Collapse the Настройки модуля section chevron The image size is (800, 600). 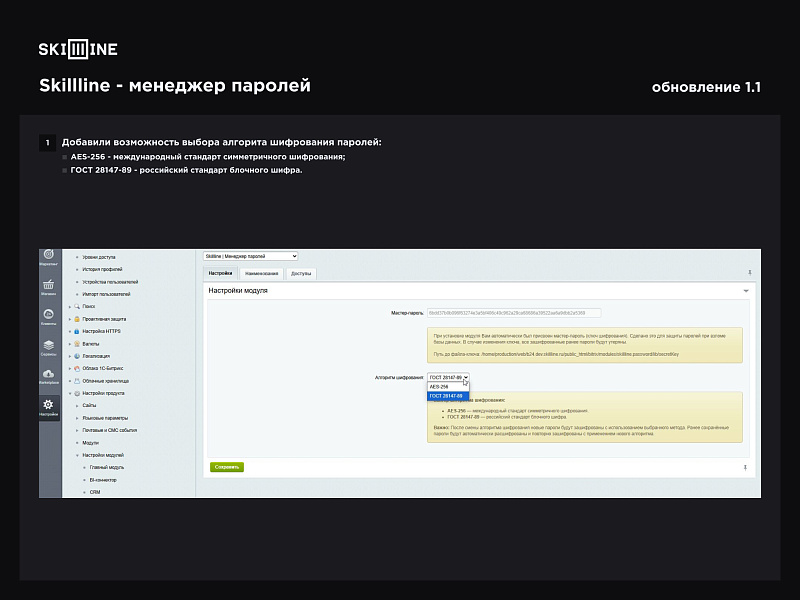pyautogui.click(x=745, y=288)
